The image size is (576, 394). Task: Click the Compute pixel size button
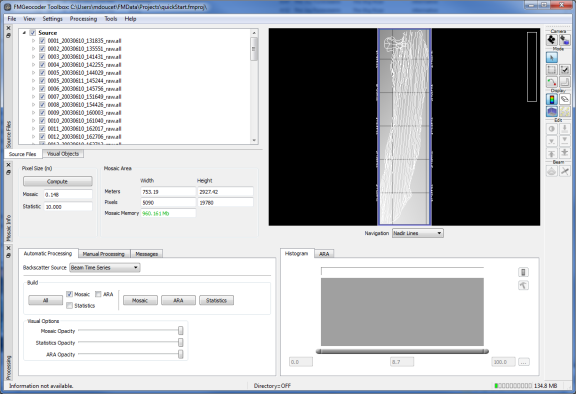(x=58, y=181)
